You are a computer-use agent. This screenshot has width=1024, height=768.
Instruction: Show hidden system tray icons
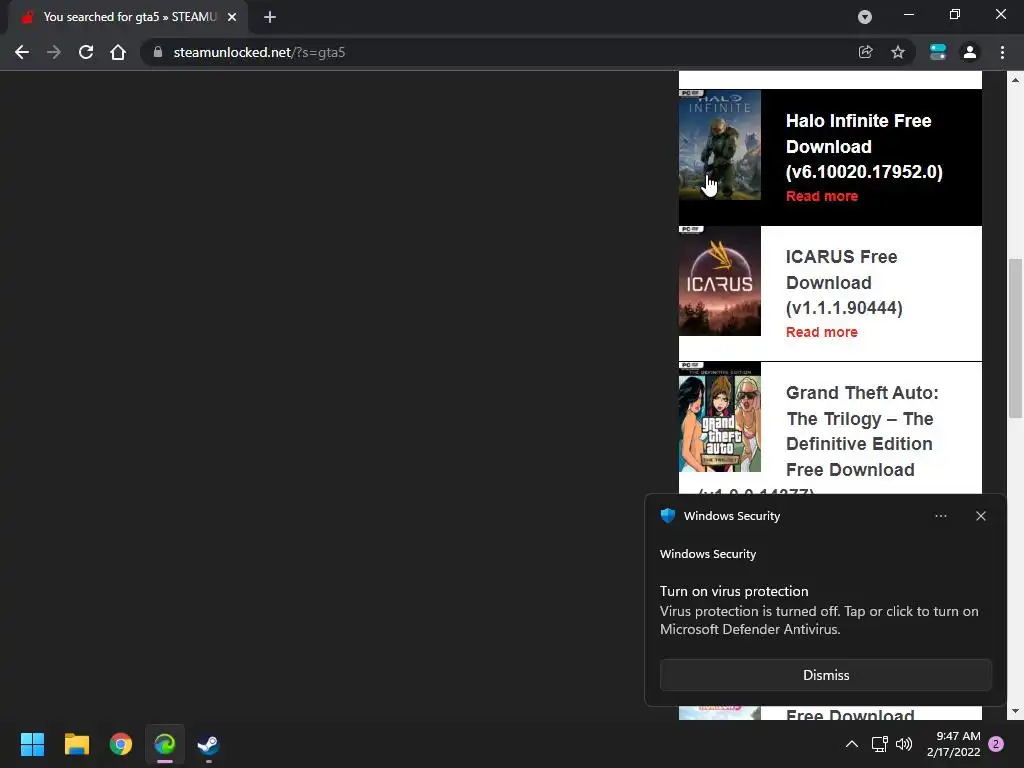coord(852,744)
